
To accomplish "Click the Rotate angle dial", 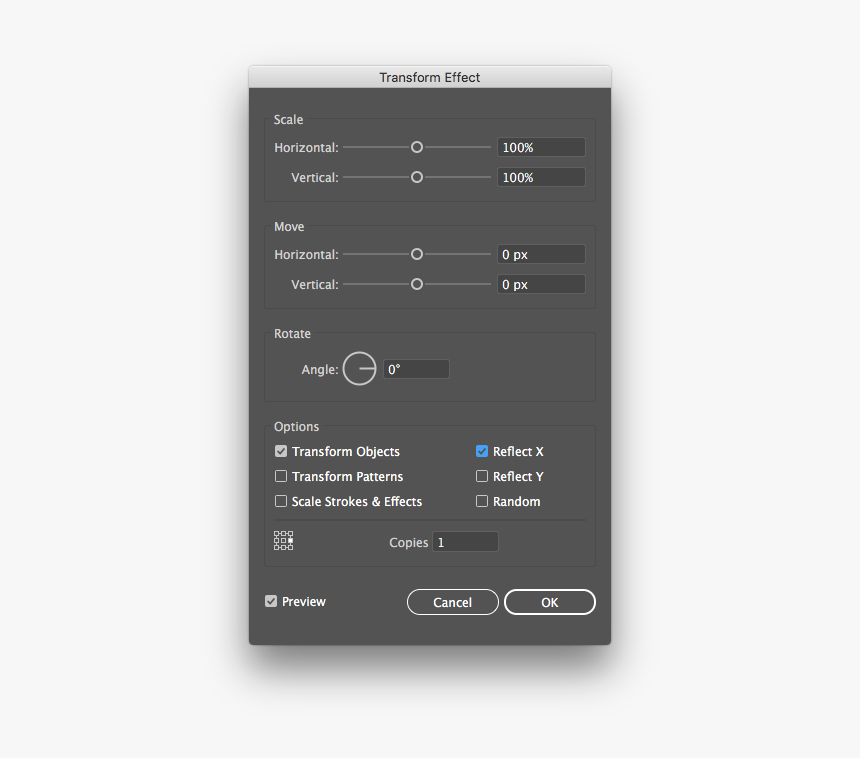I will click(x=359, y=369).
